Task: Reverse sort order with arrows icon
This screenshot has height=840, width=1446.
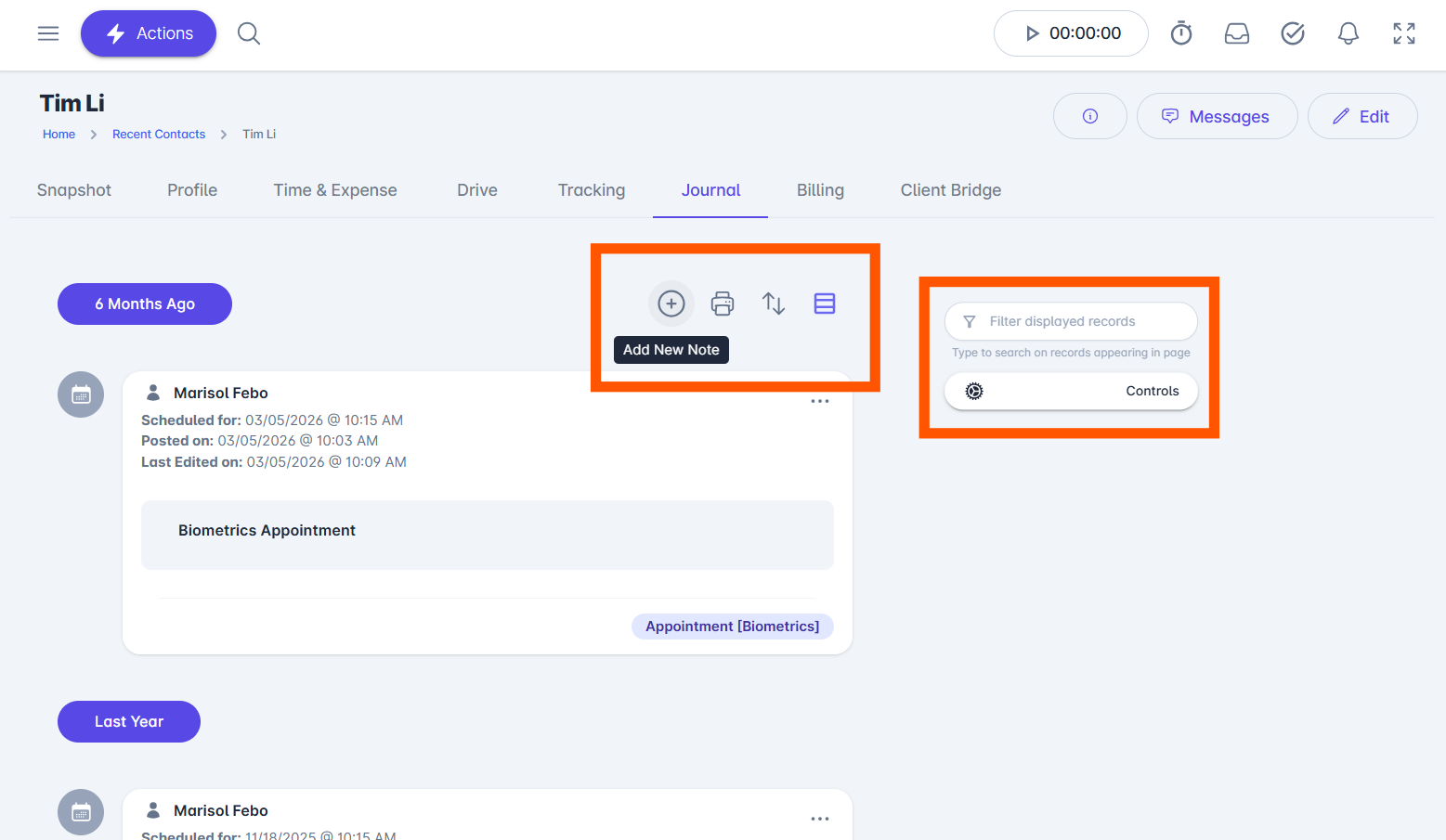Action: tap(774, 304)
